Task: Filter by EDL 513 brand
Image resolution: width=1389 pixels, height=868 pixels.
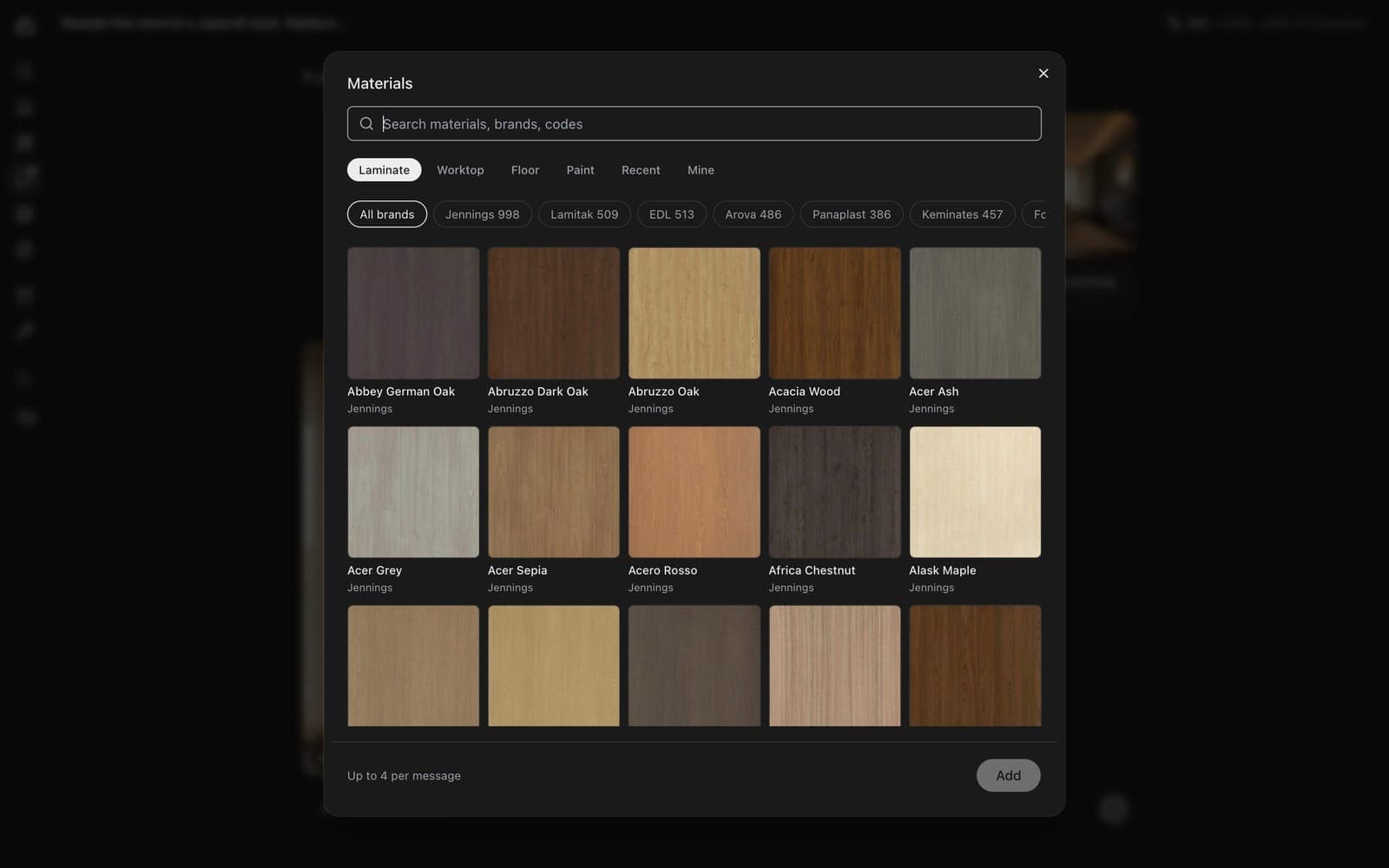Action: tap(672, 214)
